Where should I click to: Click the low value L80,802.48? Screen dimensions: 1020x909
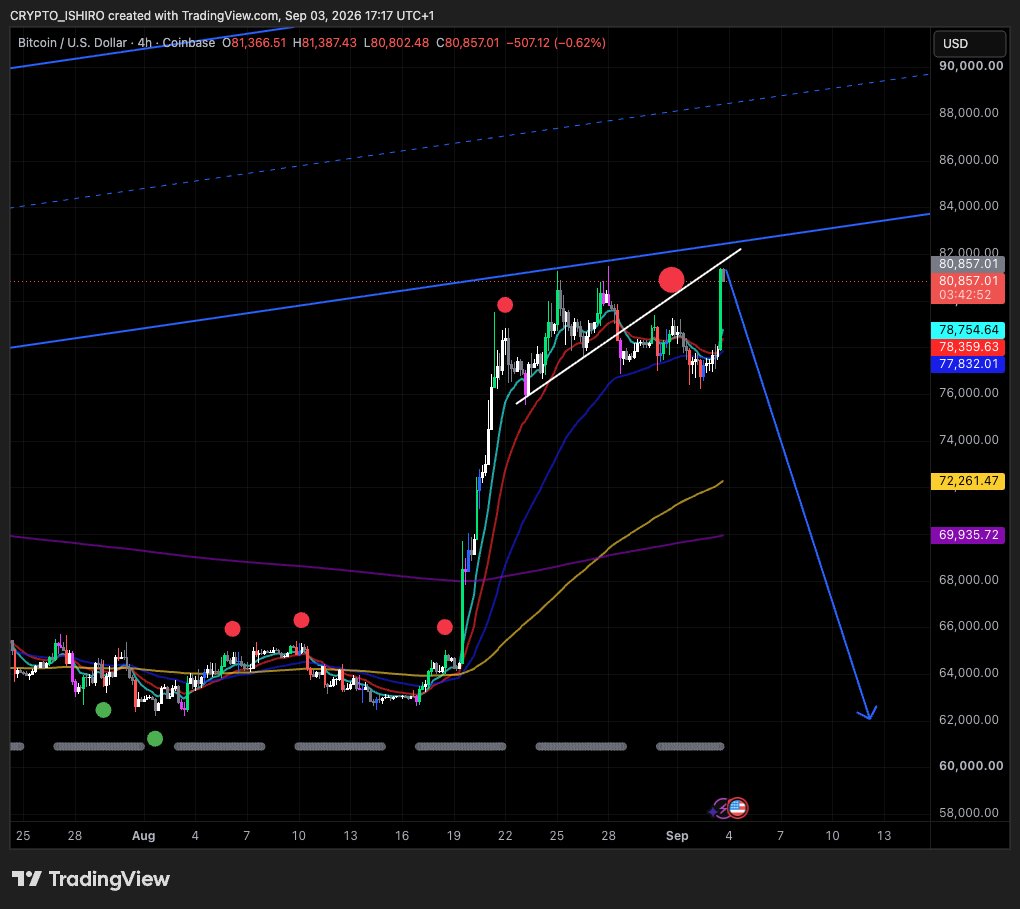(396, 43)
